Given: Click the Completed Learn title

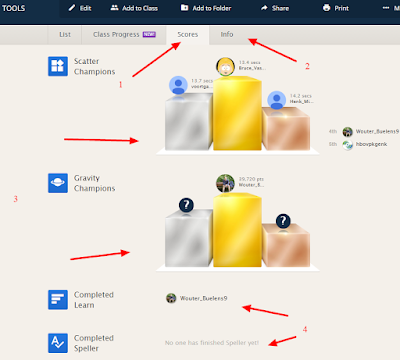Looking at the screenshot, I should click(94, 300).
